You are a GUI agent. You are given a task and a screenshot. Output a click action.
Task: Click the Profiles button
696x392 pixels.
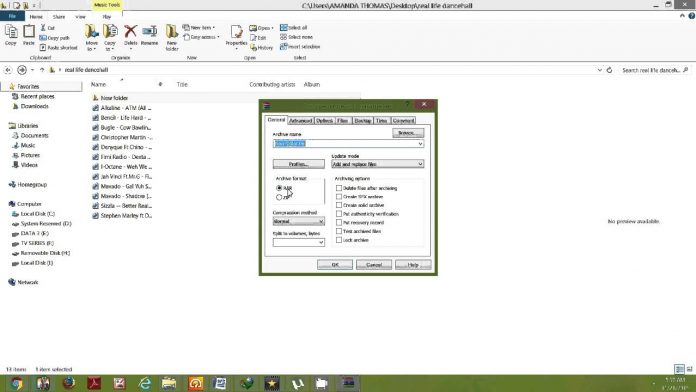(x=298, y=164)
